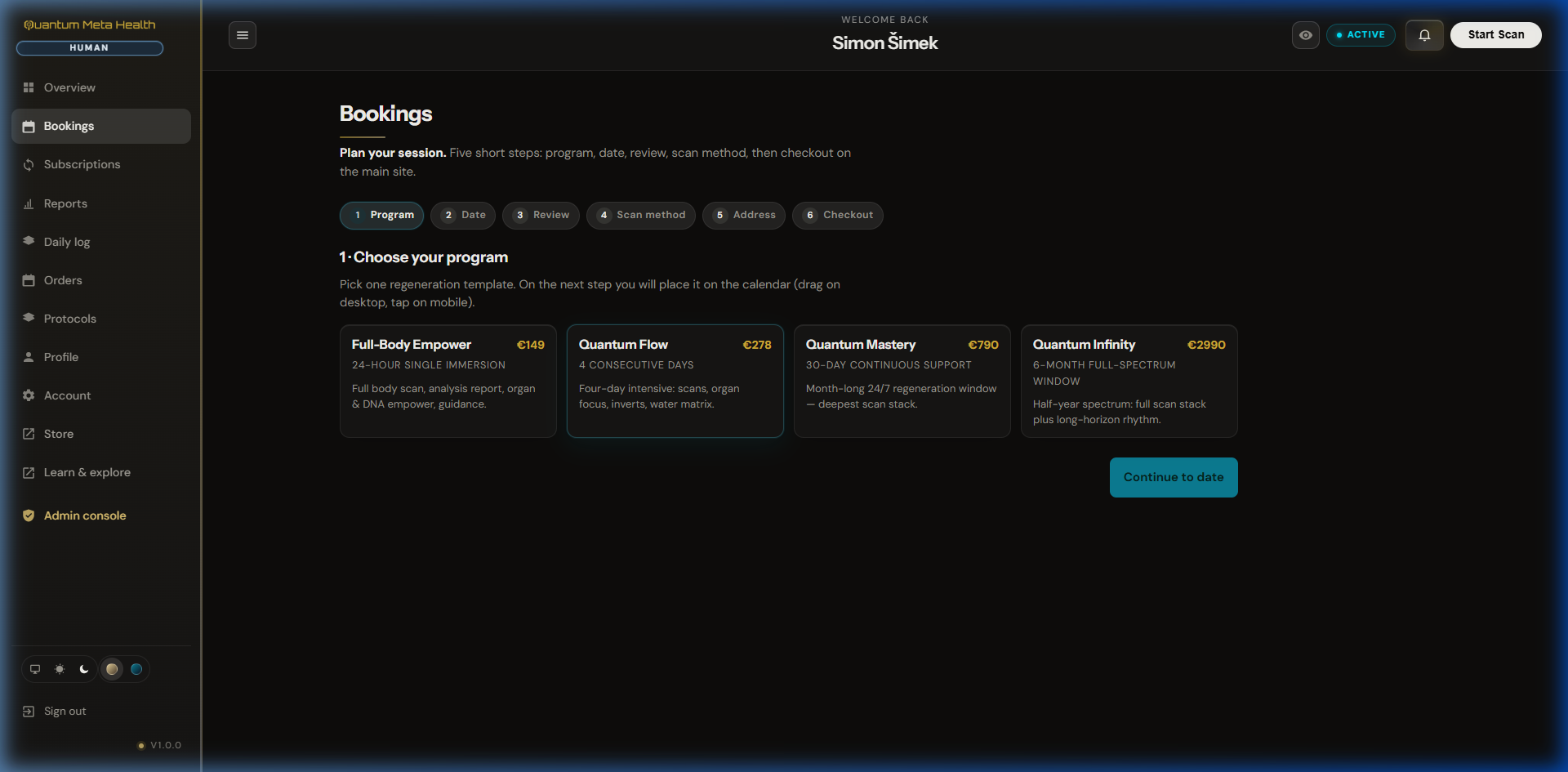Viewport: 1568px width, 772px height.
Task: Click the Account gear icon
Action: pyautogui.click(x=29, y=395)
